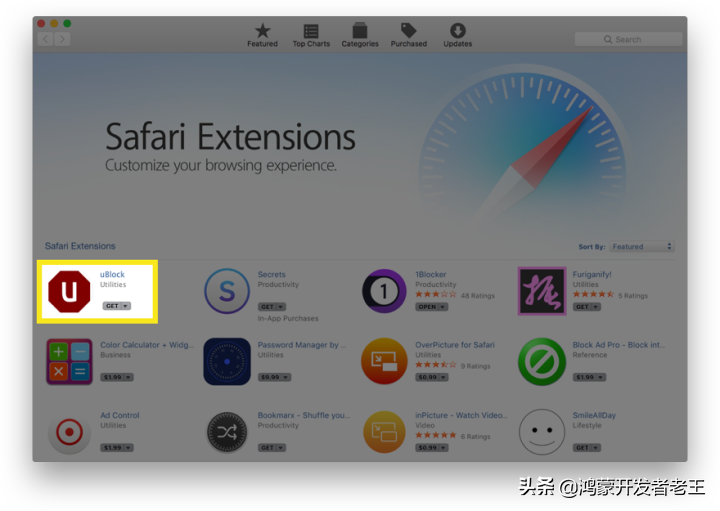
Task: Open Block Ad Pro - Block int... title
Action: click(619, 345)
